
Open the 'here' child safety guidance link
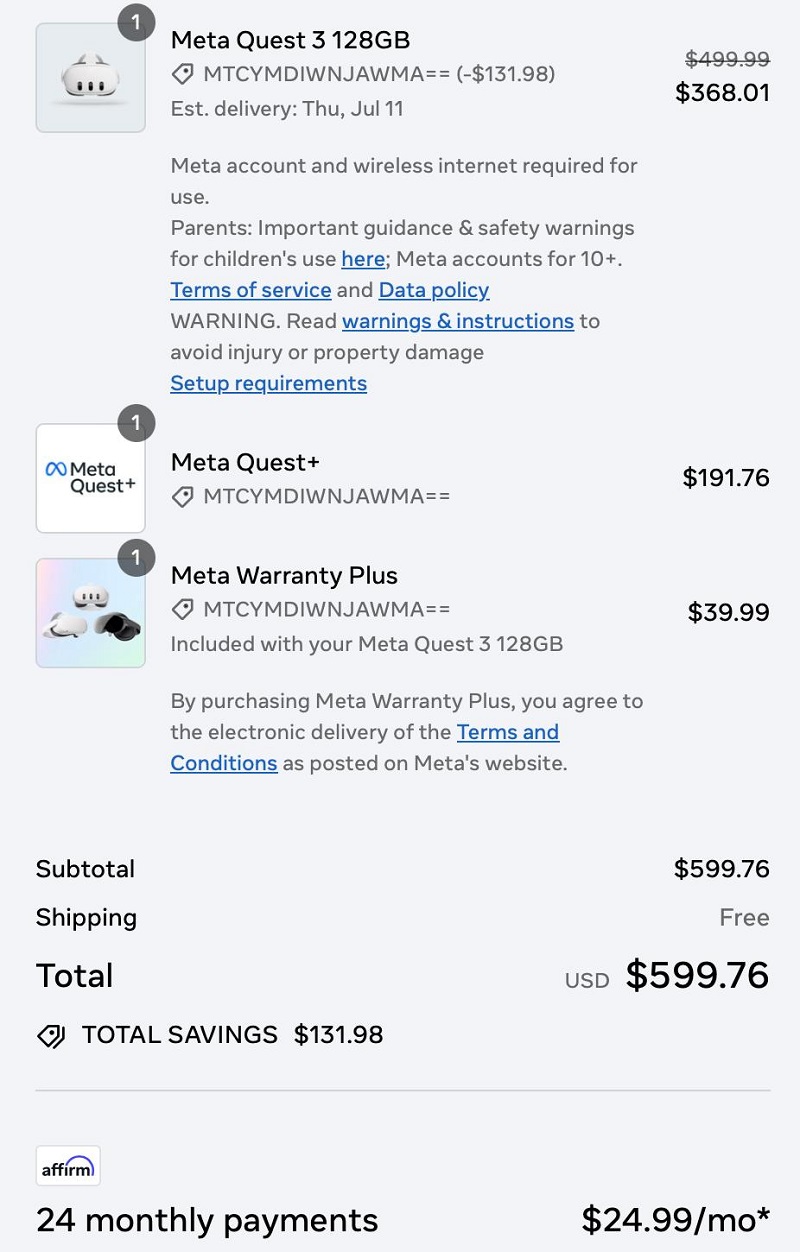tap(362, 259)
